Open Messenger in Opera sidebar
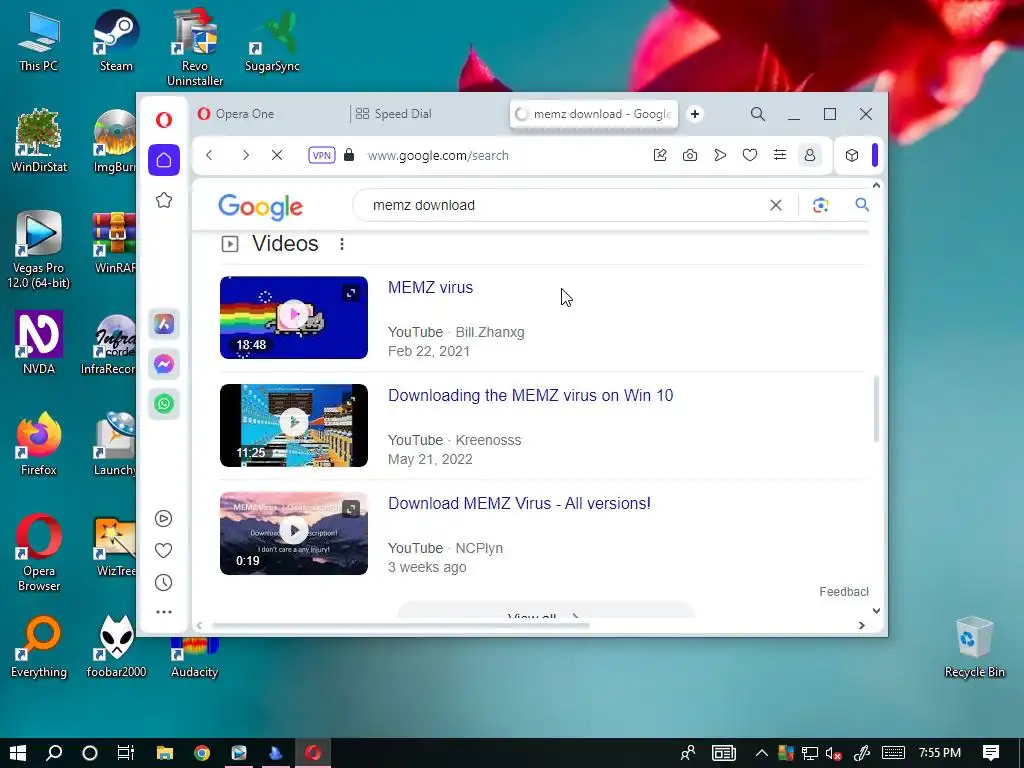The image size is (1024, 768). [x=164, y=364]
